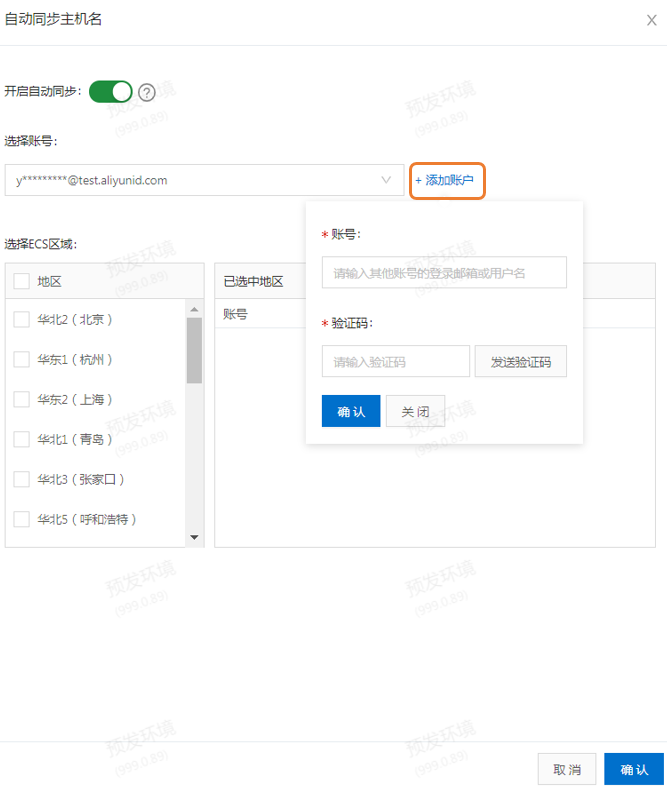Click the help question mark icon
Screen dimensions: 667x786
pos(147,93)
